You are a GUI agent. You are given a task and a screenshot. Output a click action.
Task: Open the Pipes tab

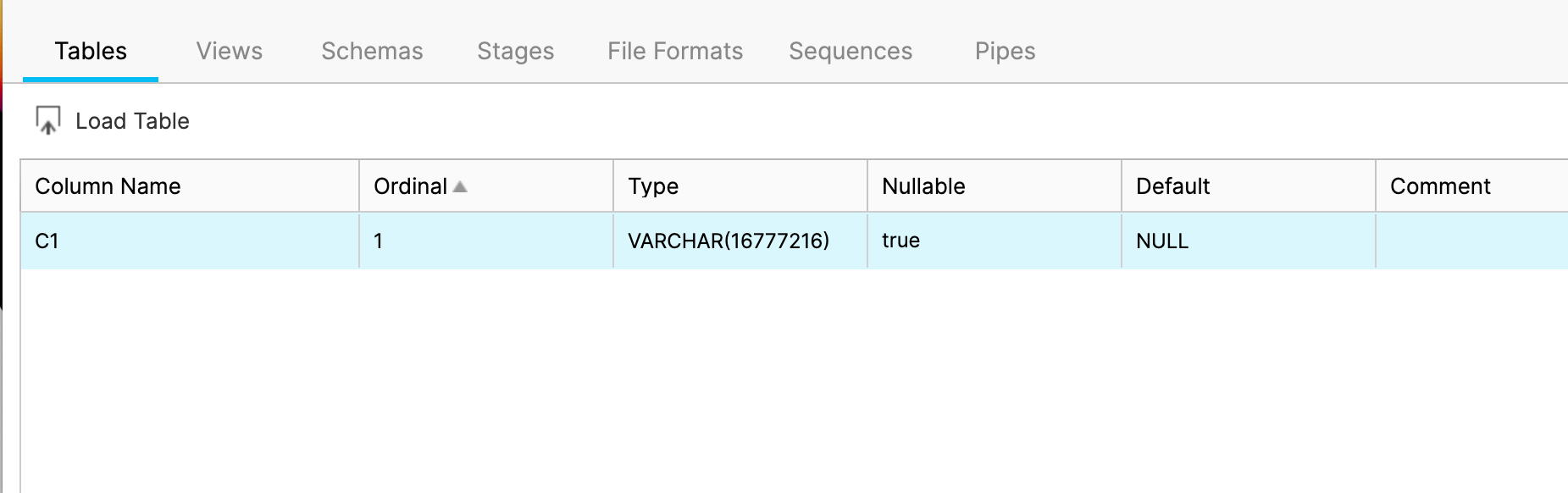tap(1005, 51)
